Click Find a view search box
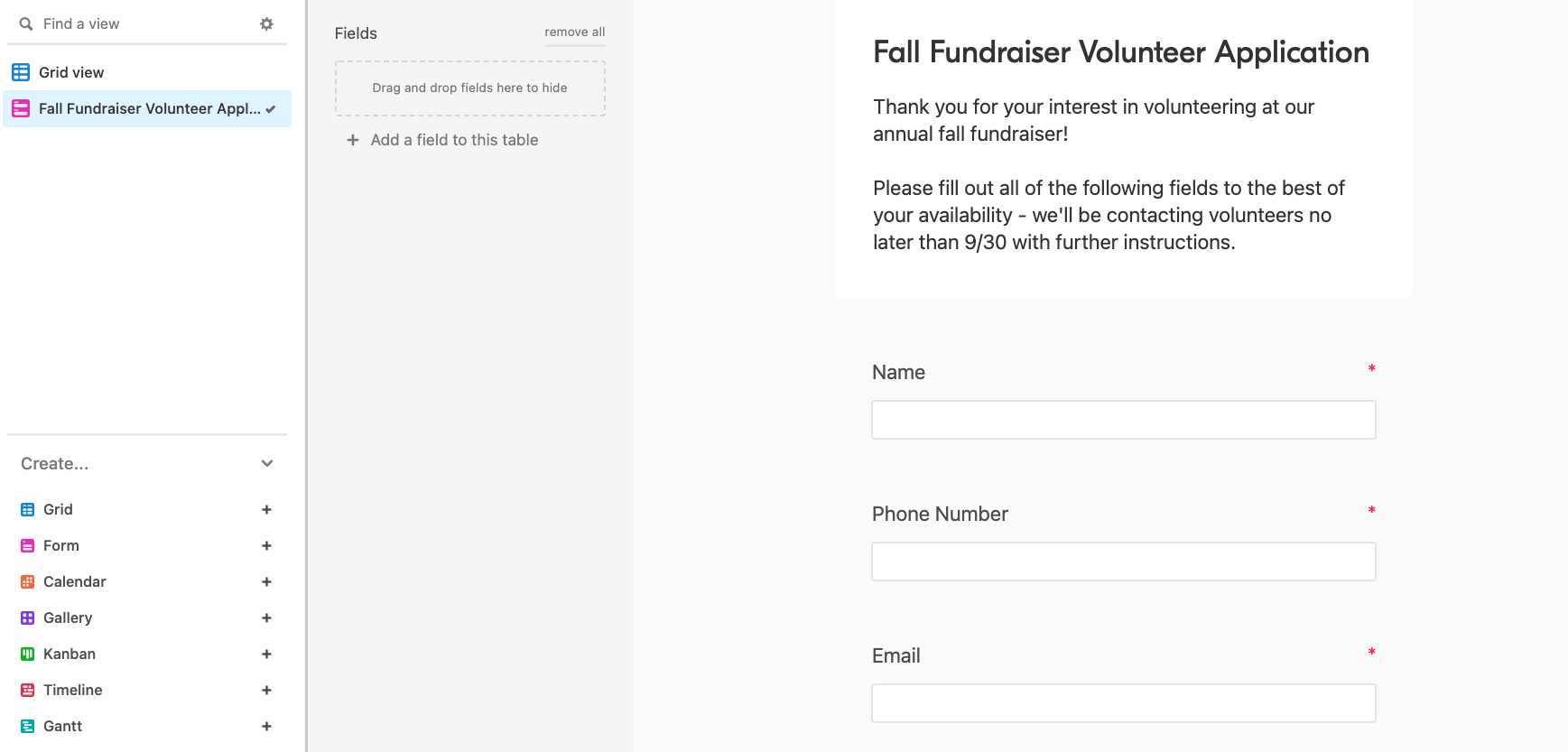The width and height of the screenshot is (1568, 752). coord(144,23)
